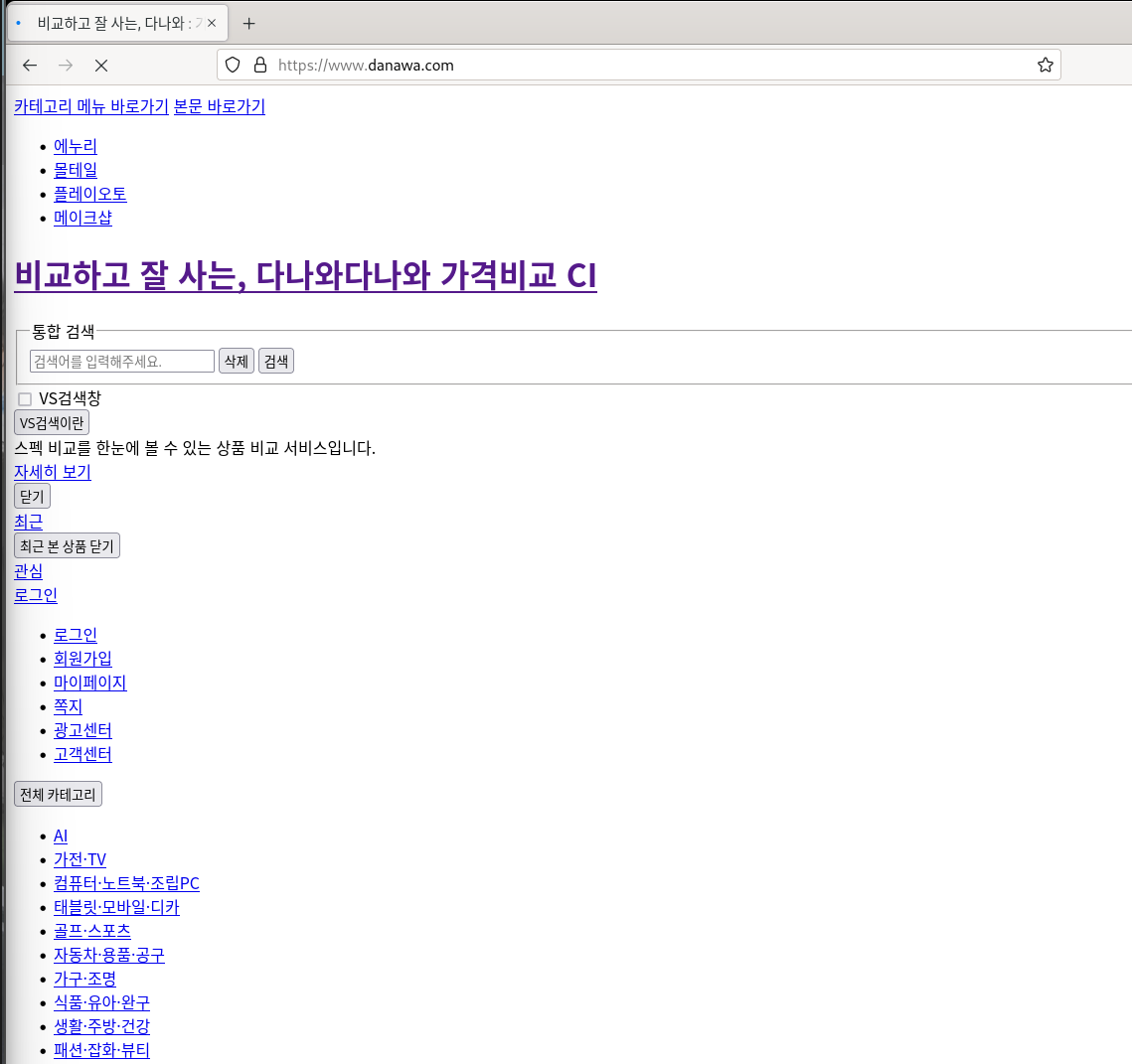1132x1064 pixels.
Task: Close the 다나와 browser tab
Action: [x=212, y=23]
